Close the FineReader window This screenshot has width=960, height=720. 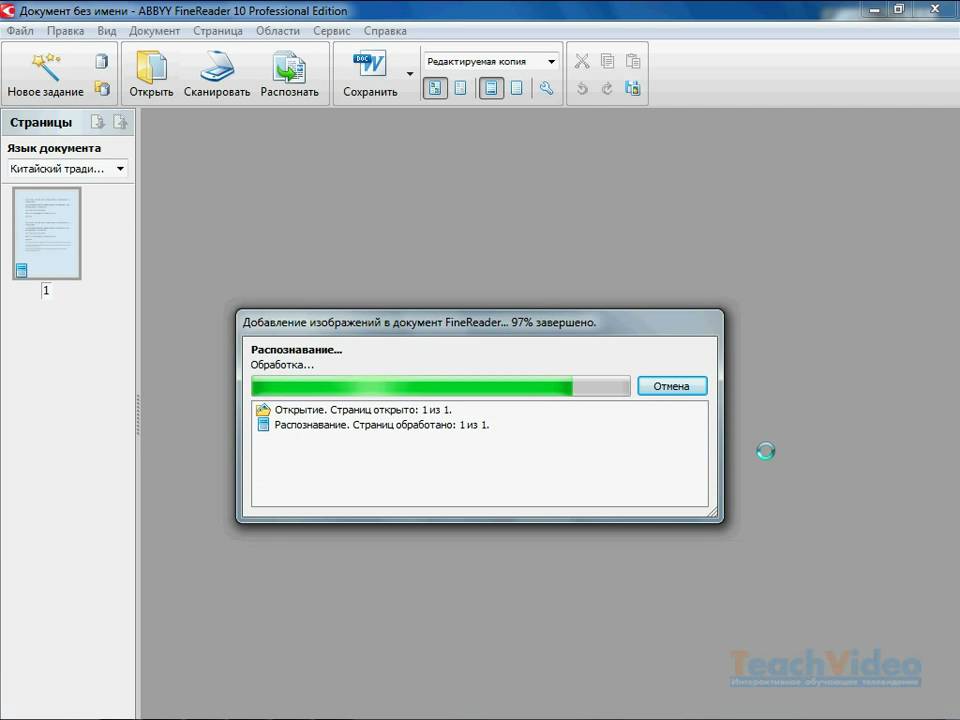pos(934,9)
